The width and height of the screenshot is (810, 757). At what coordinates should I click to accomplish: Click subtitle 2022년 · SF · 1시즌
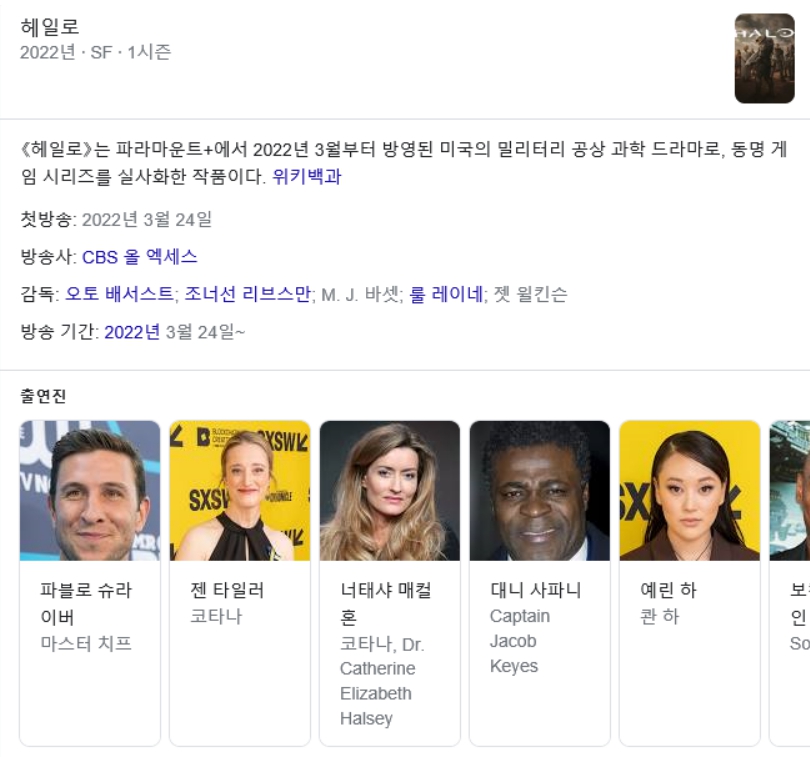click(x=96, y=52)
